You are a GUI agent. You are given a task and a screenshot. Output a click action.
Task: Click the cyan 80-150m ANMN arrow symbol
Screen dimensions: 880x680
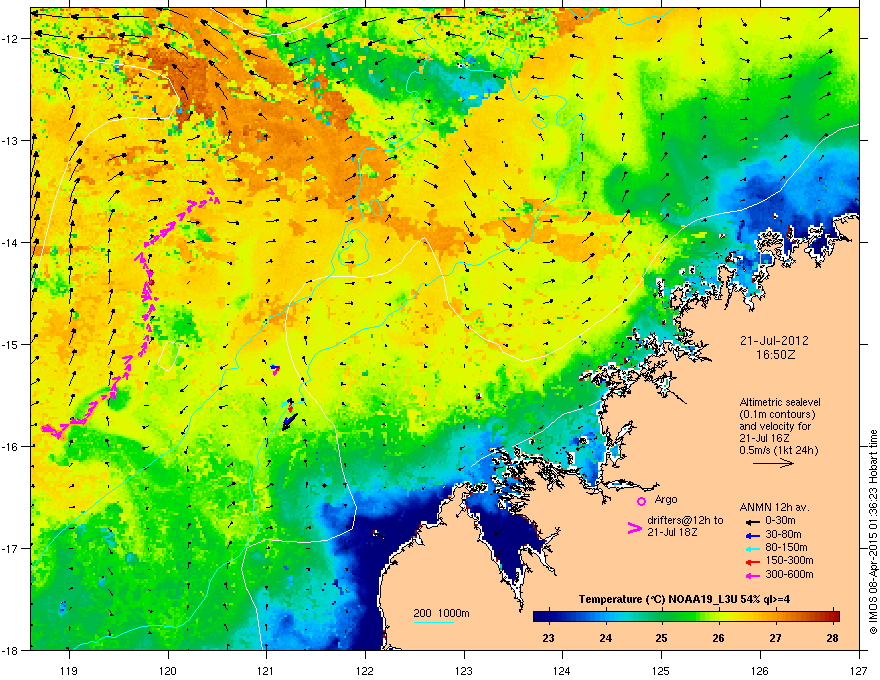pyautogui.click(x=751, y=548)
